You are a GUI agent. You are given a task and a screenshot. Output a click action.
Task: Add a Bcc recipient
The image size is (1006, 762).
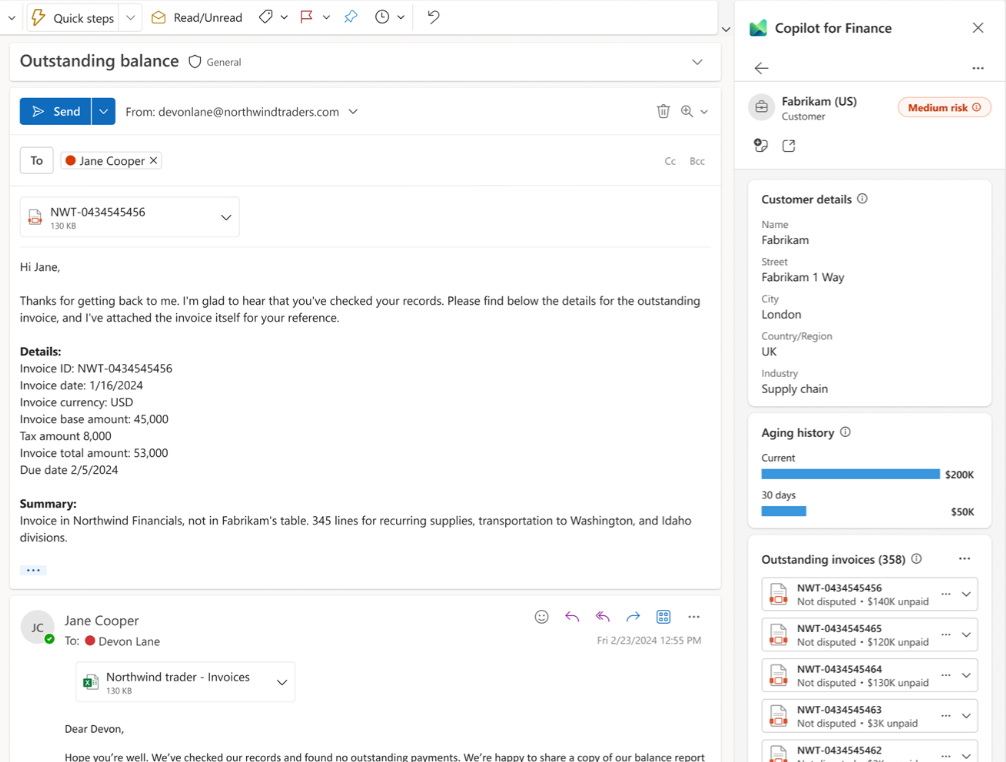697,161
